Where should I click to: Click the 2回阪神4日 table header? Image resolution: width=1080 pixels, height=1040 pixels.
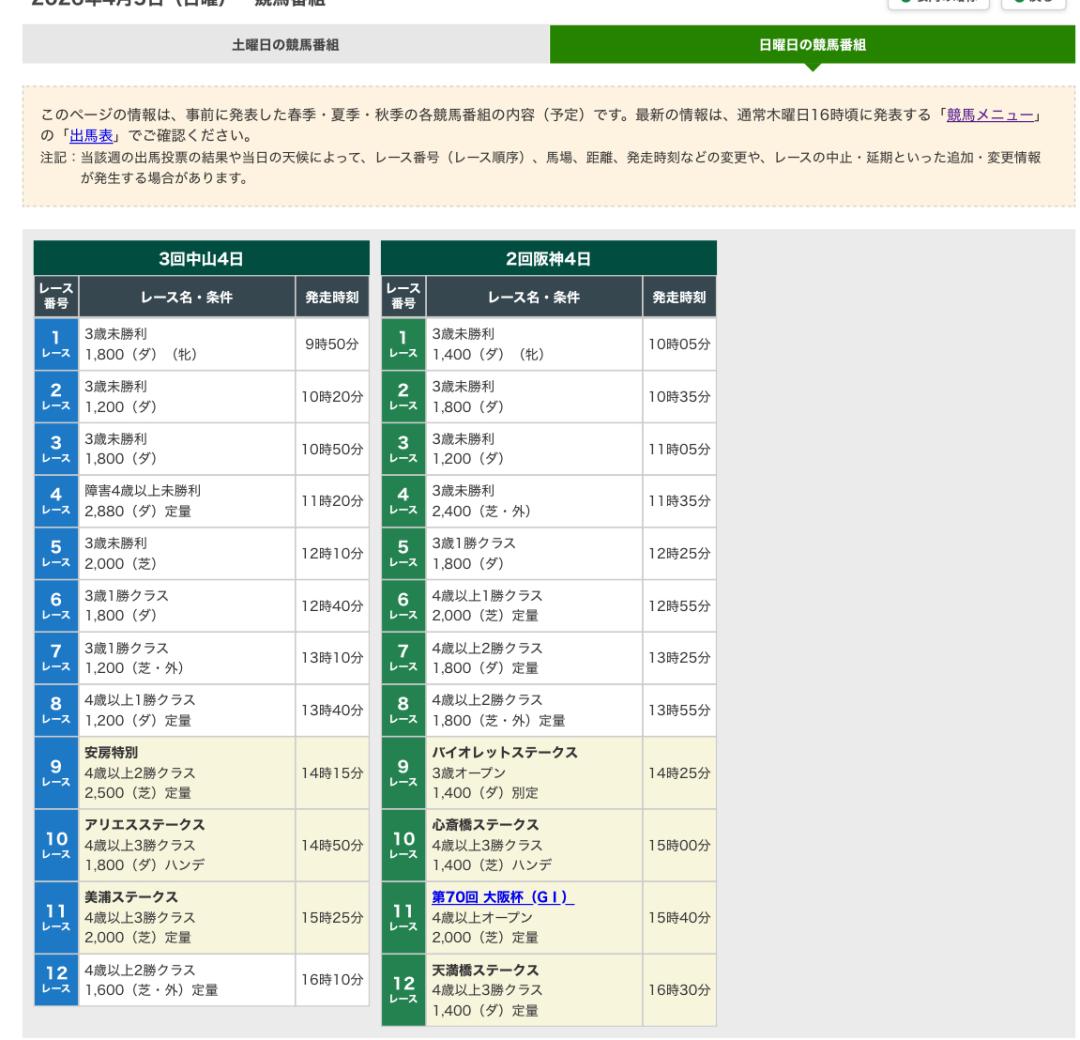click(x=549, y=257)
